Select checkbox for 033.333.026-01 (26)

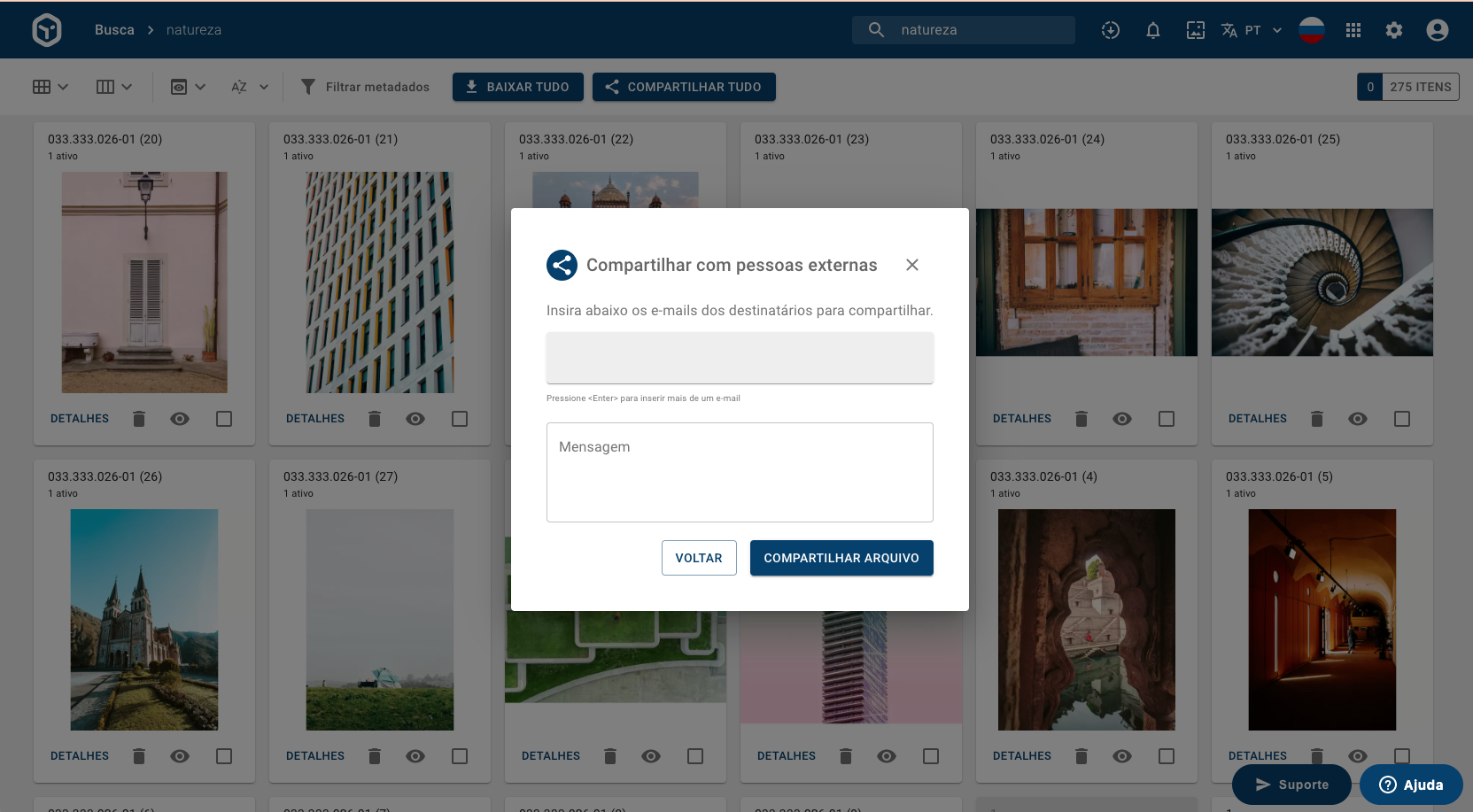224,756
